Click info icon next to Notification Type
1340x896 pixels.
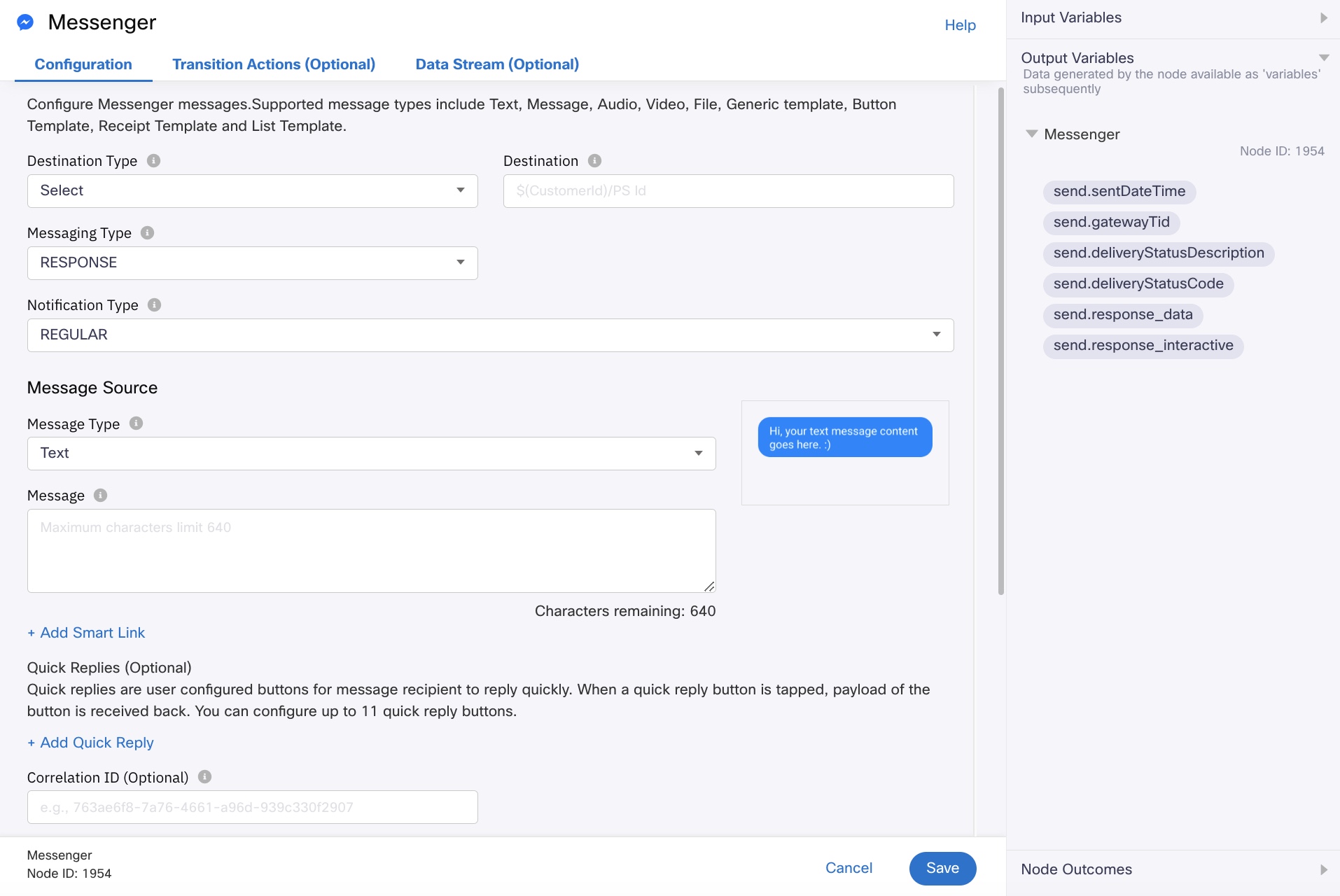[154, 305]
